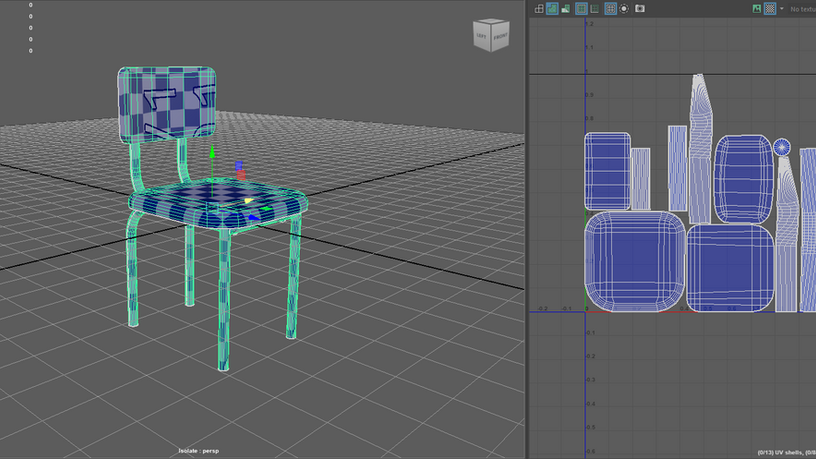This screenshot has width=816, height=459.
Task: Open the dropdown arrow beside the checker icon
Action: tap(781, 8)
